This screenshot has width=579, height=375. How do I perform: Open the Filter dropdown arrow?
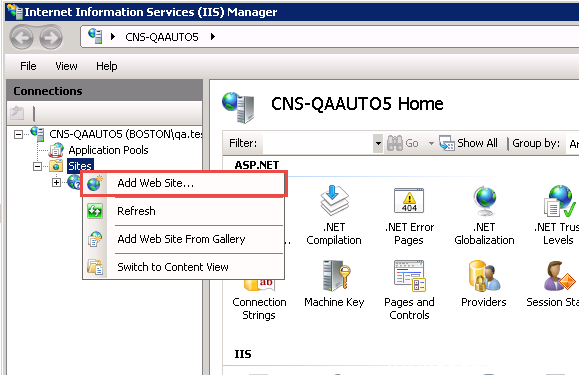pyautogui.click(x=378, y=143)
